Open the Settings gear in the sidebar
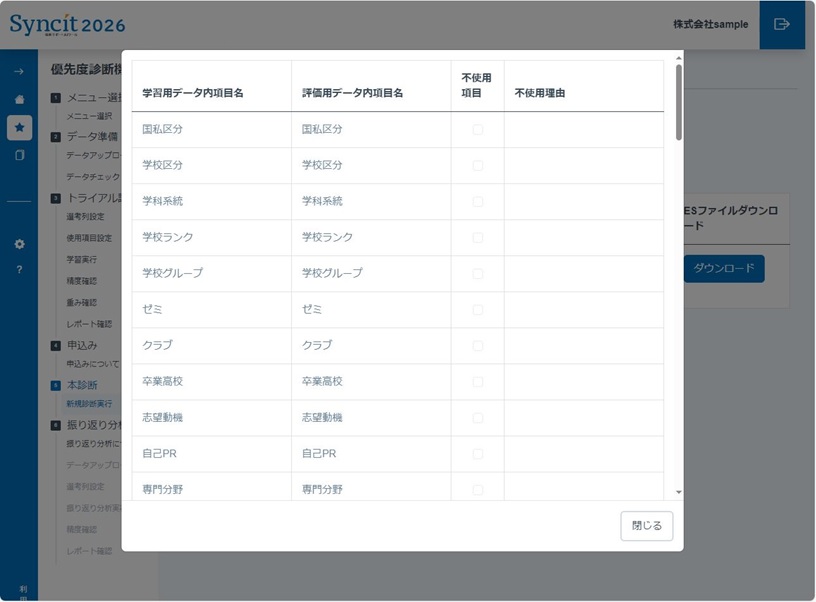This screenshot has width=816, height=602. click(18, 242)
